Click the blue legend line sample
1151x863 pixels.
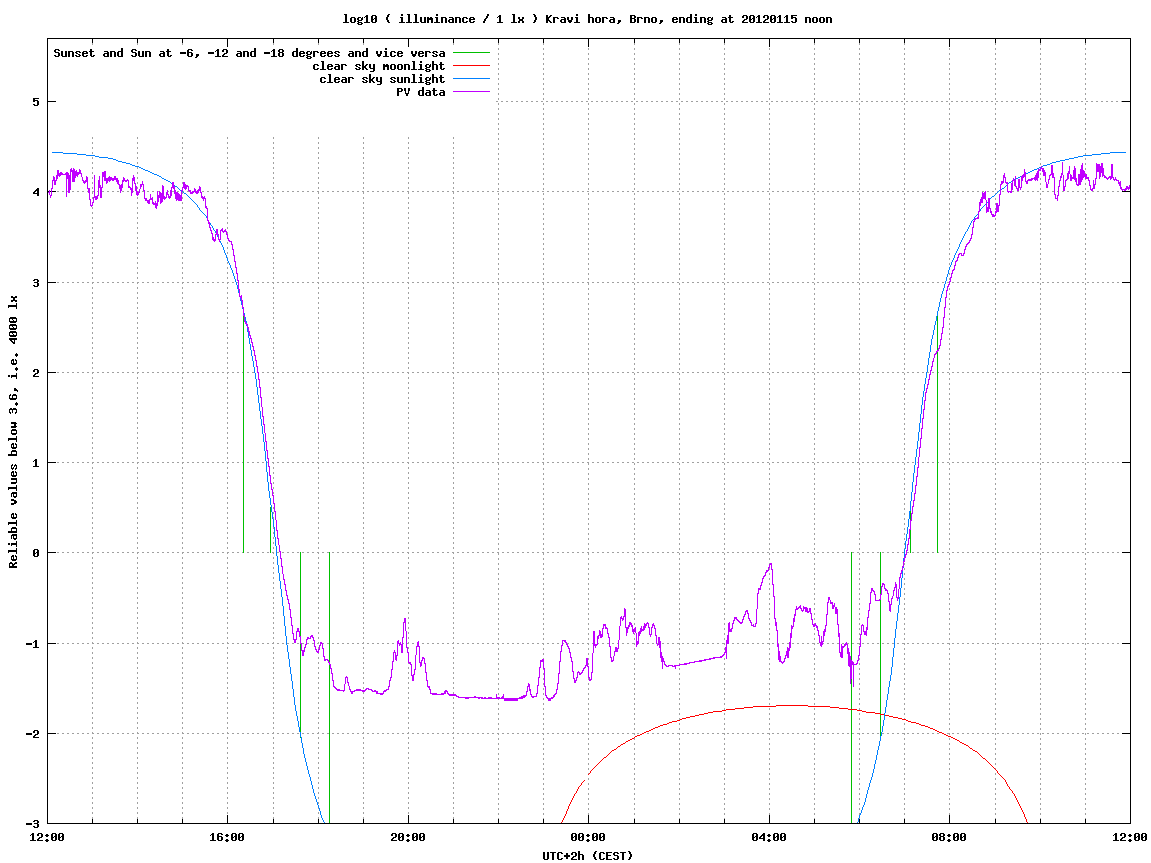click(471, 79)
